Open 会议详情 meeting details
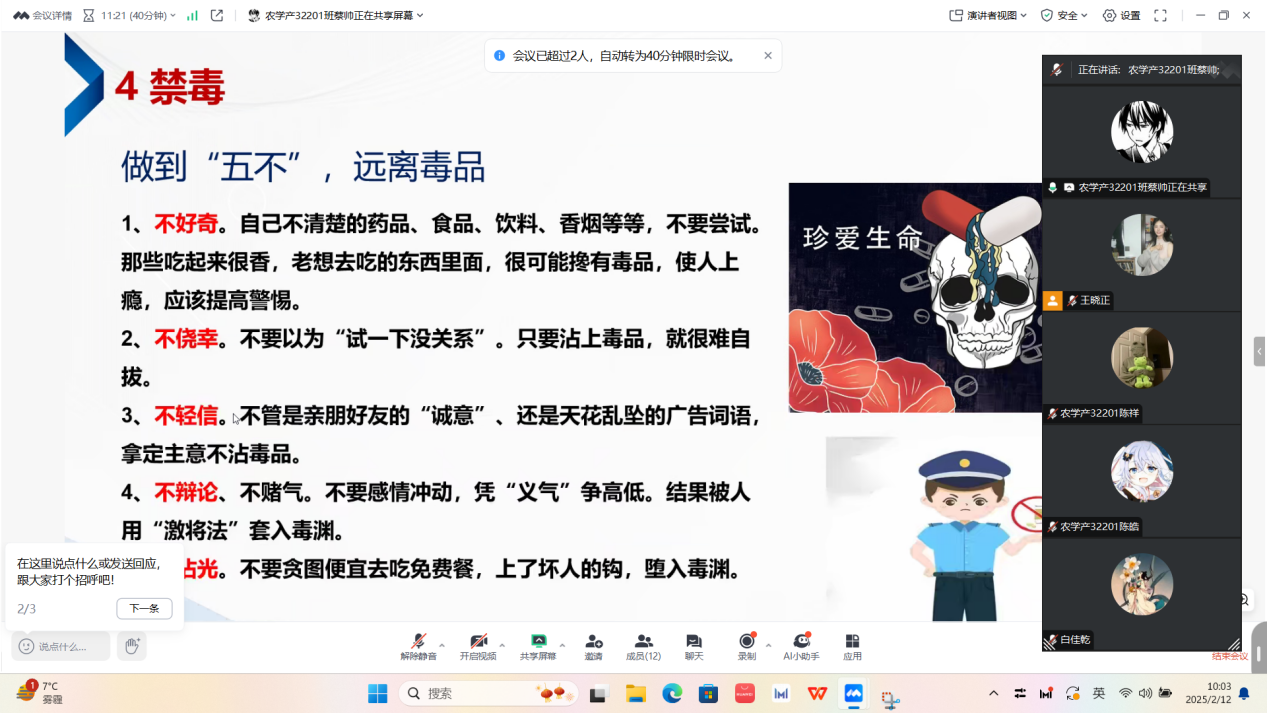 42,15
